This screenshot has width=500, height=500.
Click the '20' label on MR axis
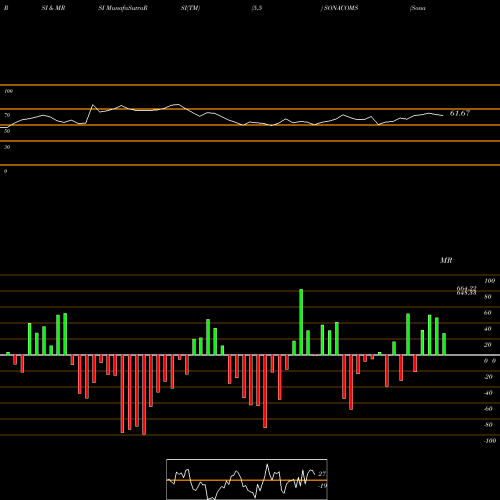click(x=488, y=345)
